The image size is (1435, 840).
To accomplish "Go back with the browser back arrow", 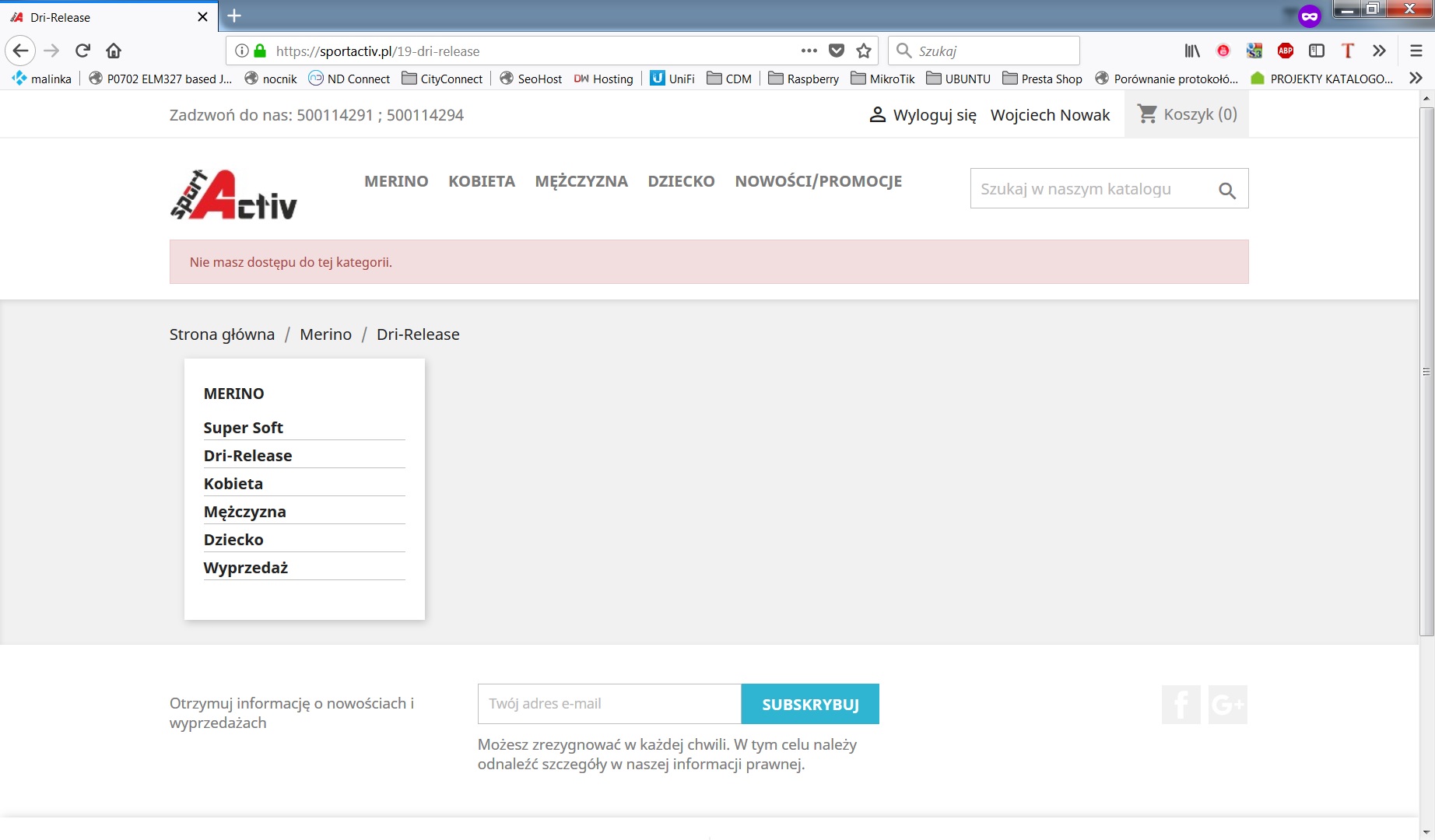I will pyautogui.click(x=20, y=51).
